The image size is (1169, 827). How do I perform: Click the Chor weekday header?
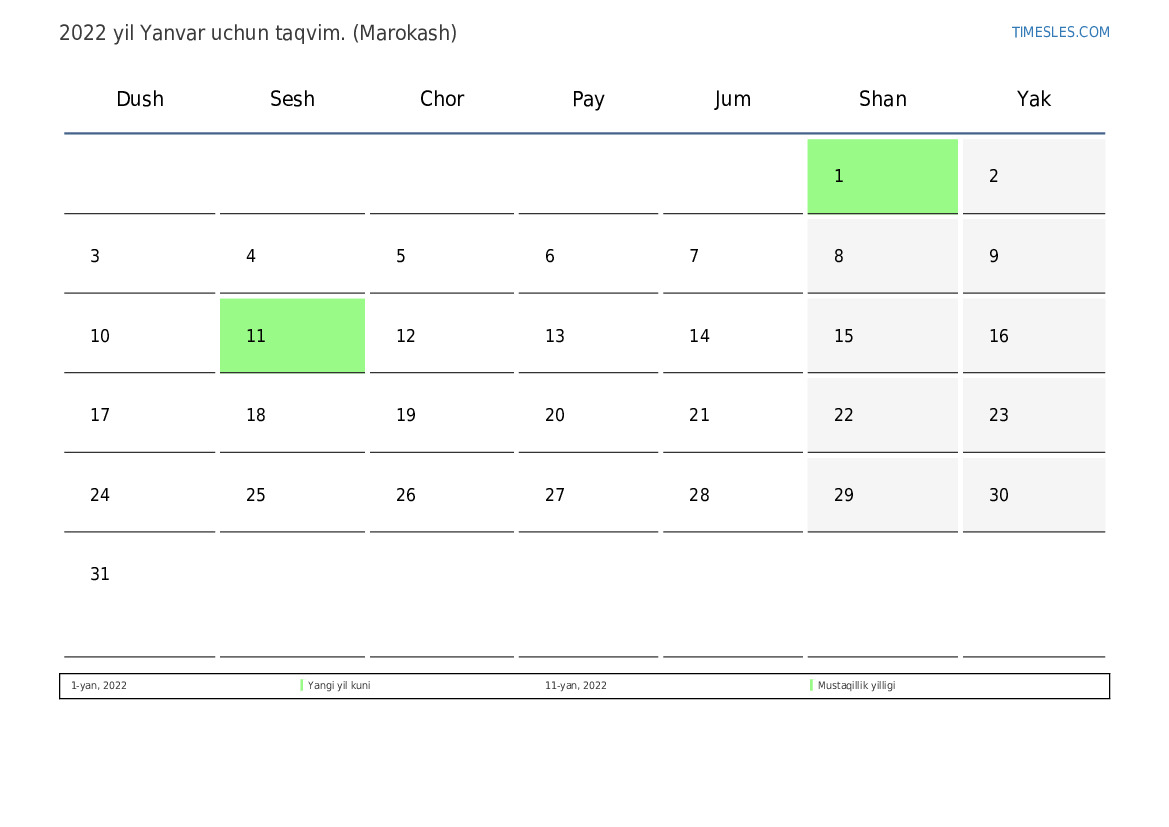pyautogui.click(x=441, y=99)
